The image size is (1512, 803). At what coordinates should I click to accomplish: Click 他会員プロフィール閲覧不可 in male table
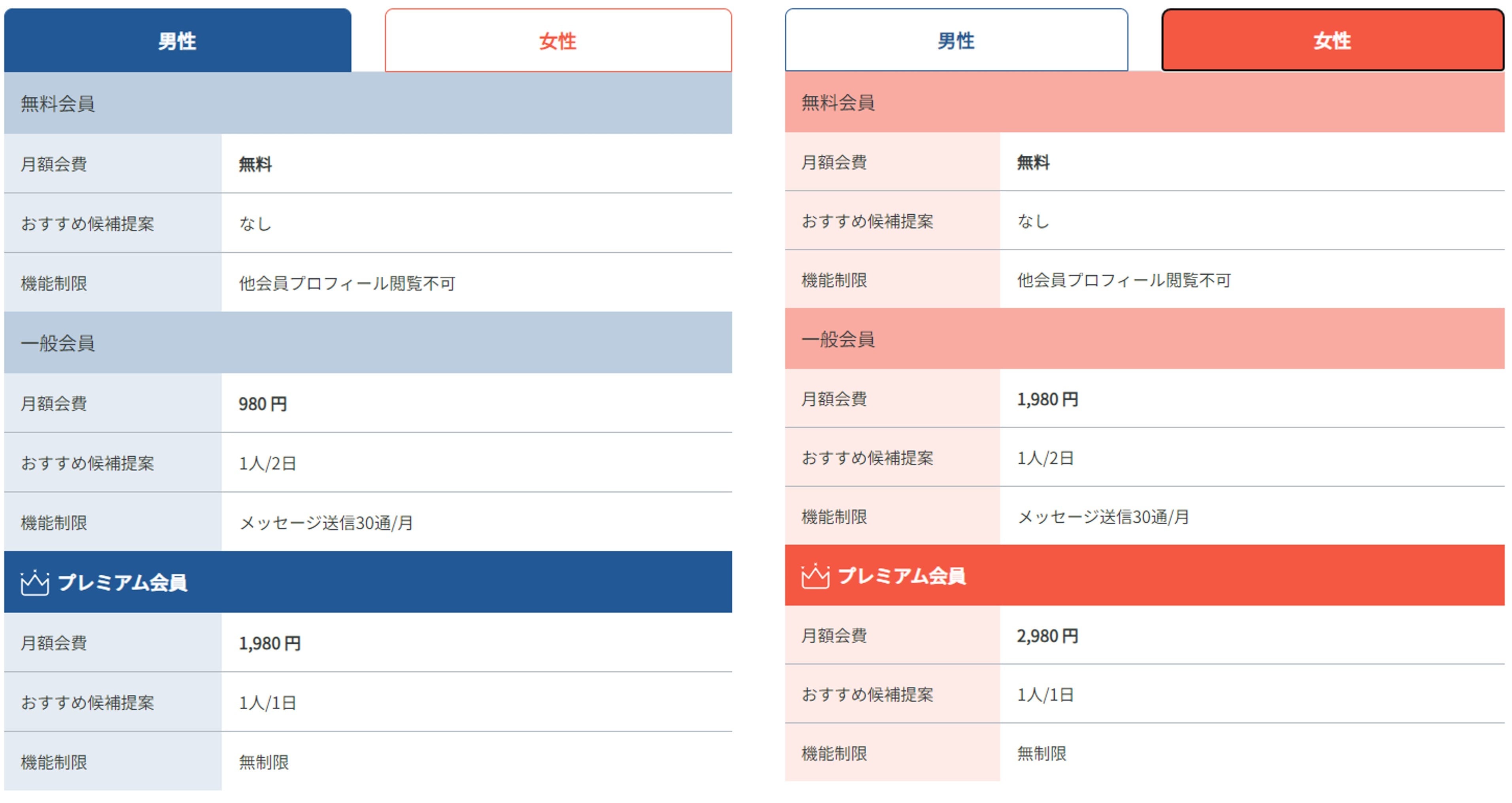click(347, 283)
